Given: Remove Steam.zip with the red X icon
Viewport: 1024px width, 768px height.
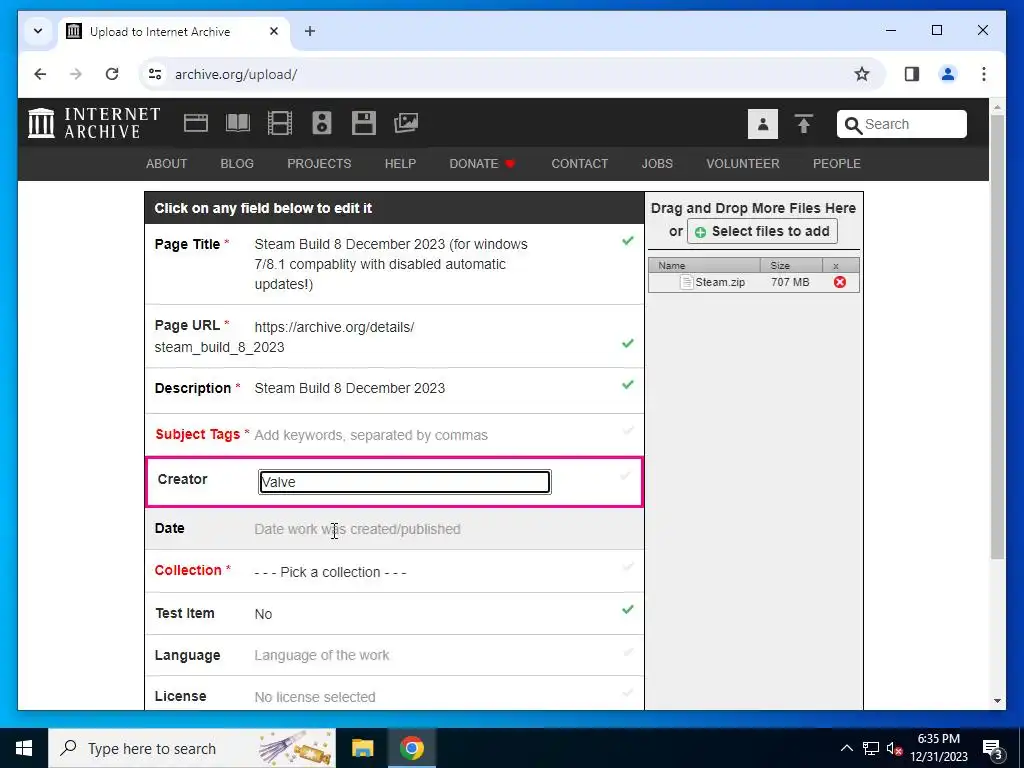Looking at the screenshot, I should pos(840,282).
